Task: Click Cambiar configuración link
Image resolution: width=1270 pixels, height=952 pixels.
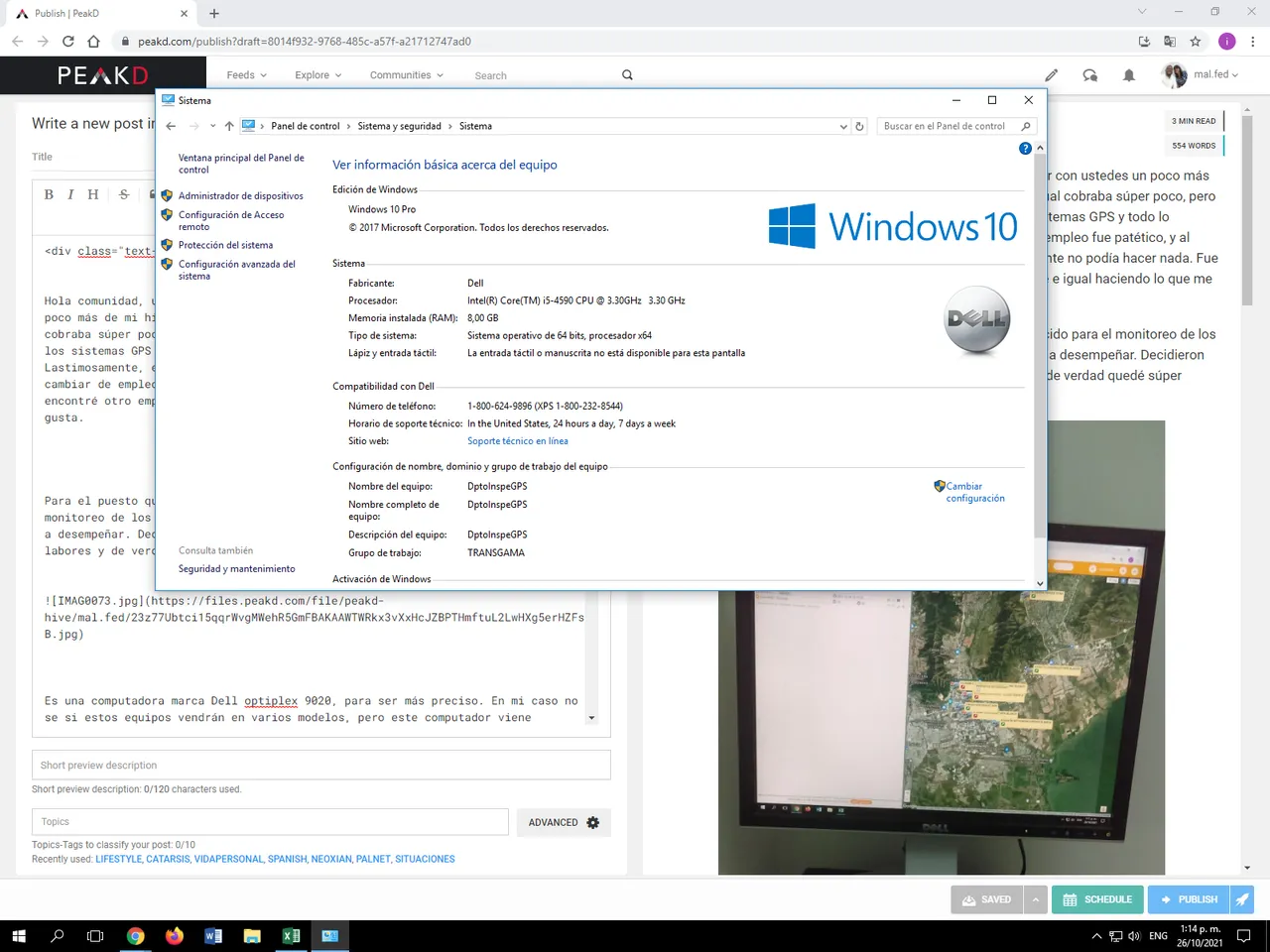Action: tap(975, 492)
